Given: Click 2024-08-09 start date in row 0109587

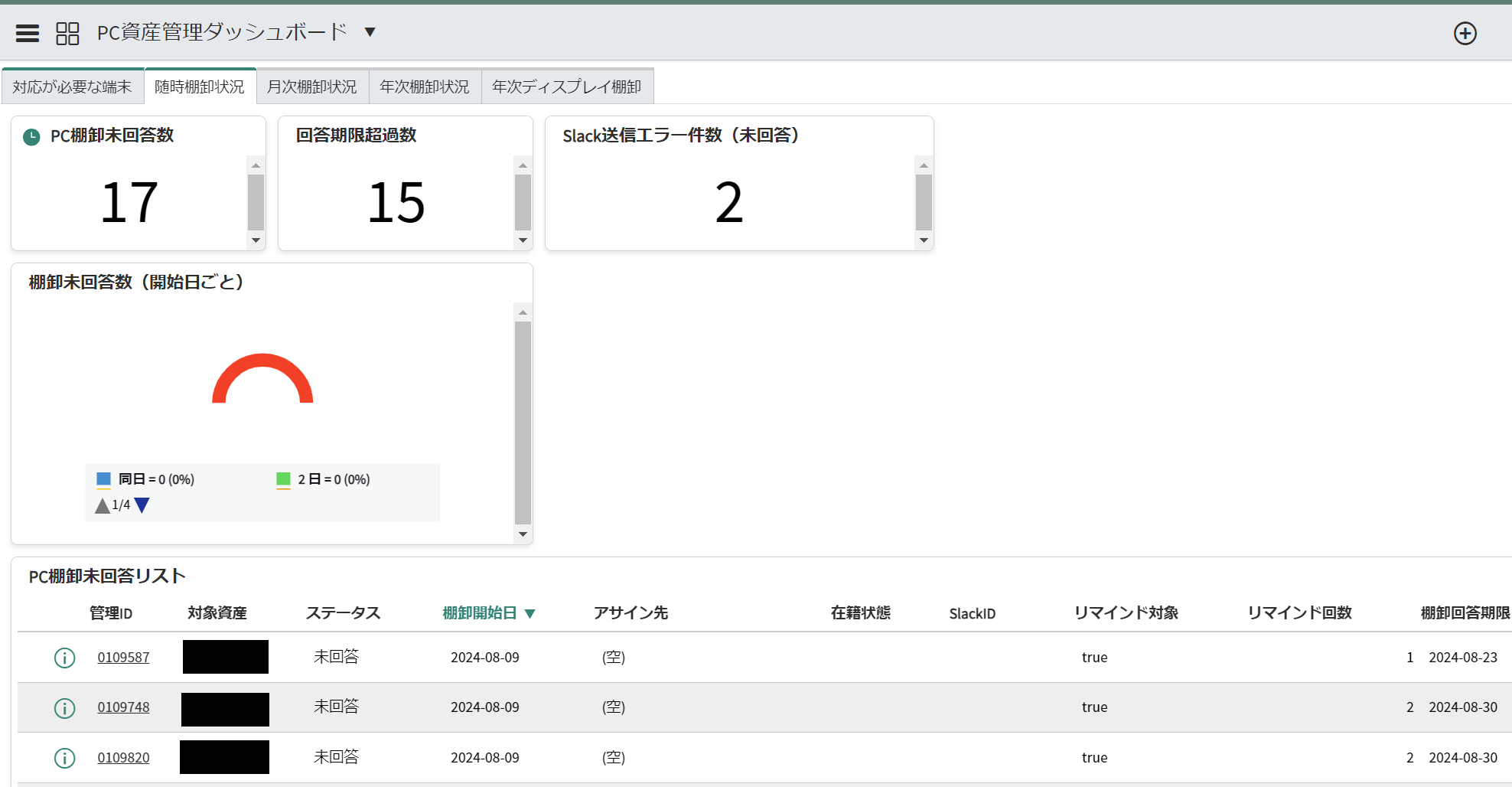Looking at the screenshot, I should [485, 658].
